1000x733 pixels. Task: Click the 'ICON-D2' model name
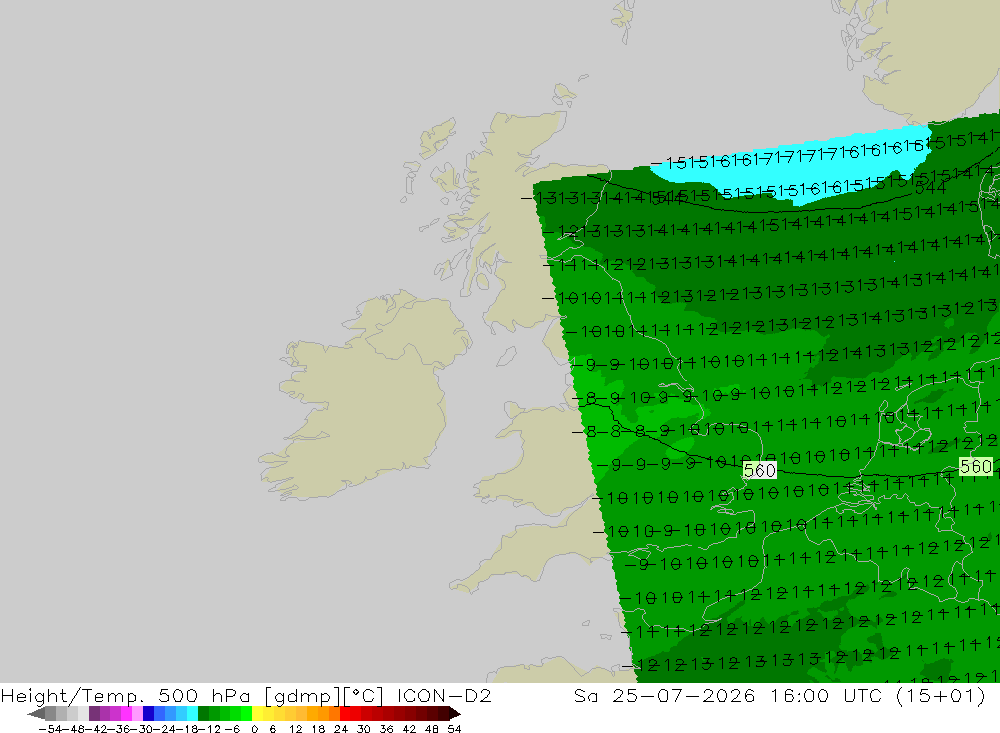pos(444,695)
